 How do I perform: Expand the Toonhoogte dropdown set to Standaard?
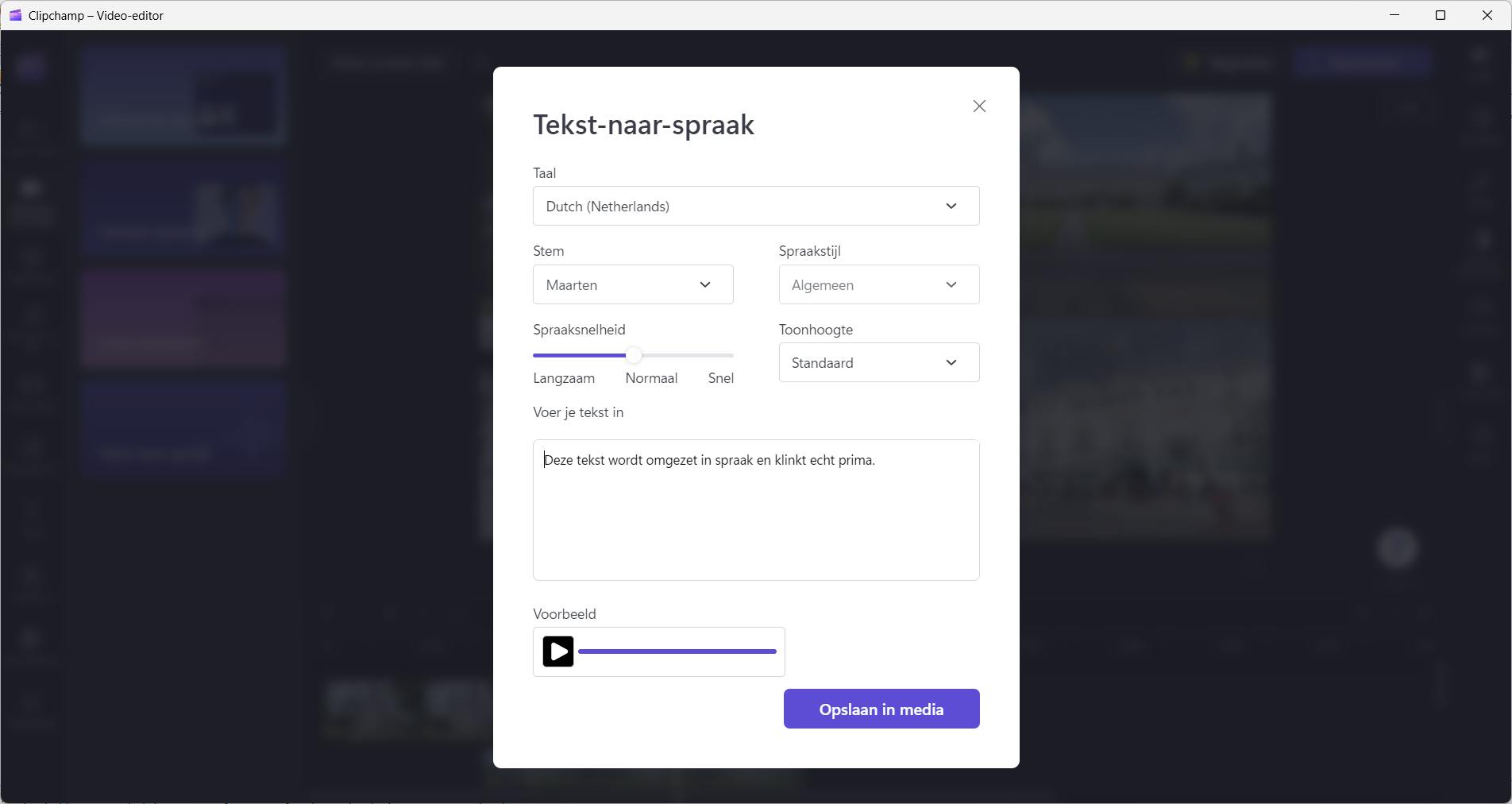tap(878, 363)
